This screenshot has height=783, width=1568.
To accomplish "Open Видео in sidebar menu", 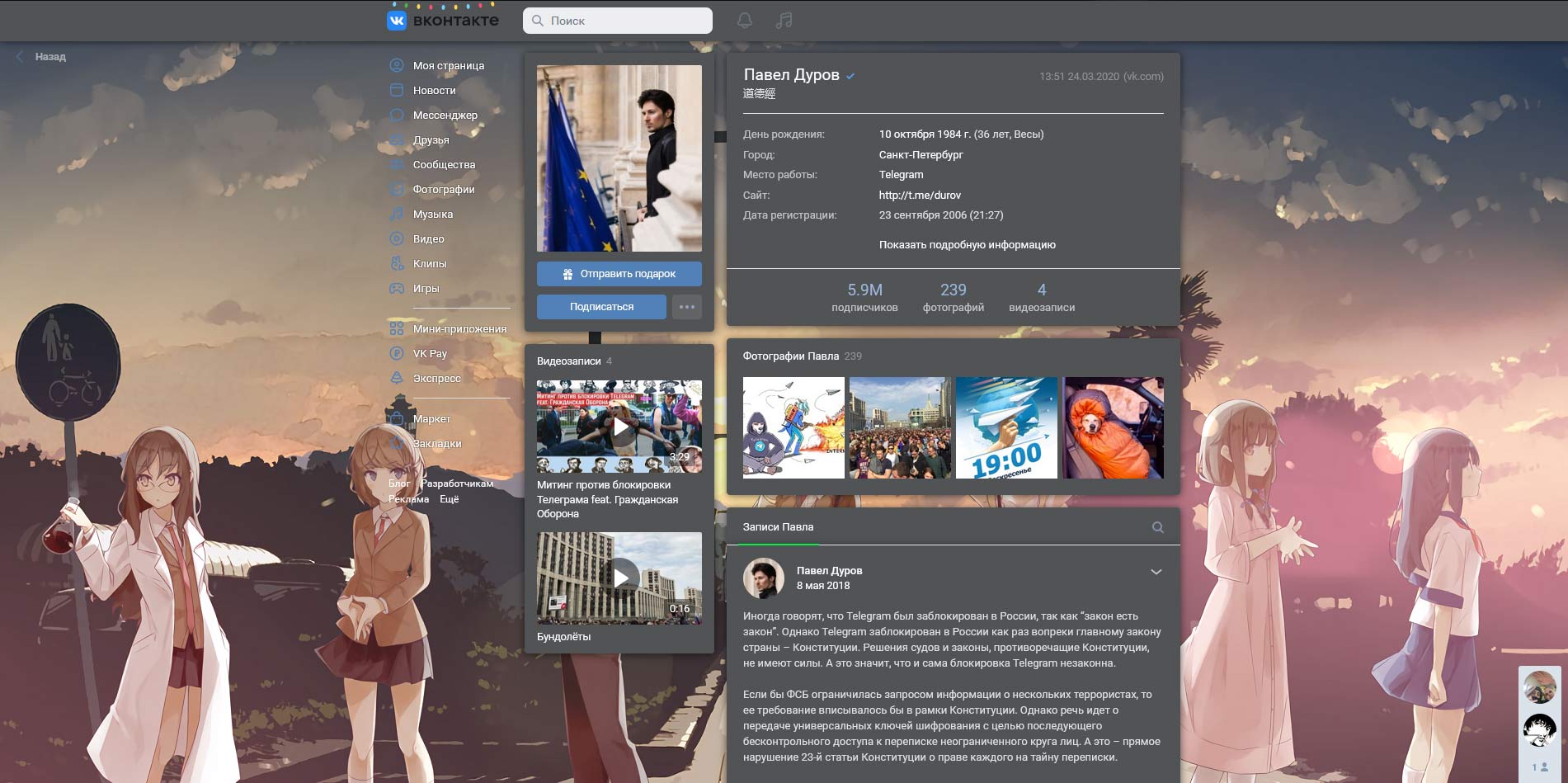I will (x=429, y=238).
